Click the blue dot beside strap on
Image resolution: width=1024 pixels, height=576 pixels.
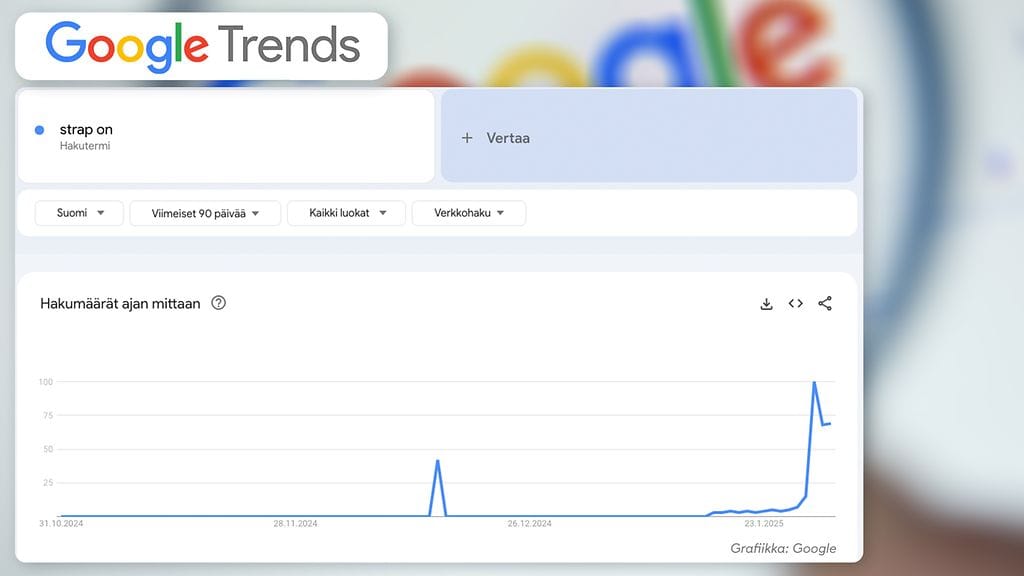[38, 130]
